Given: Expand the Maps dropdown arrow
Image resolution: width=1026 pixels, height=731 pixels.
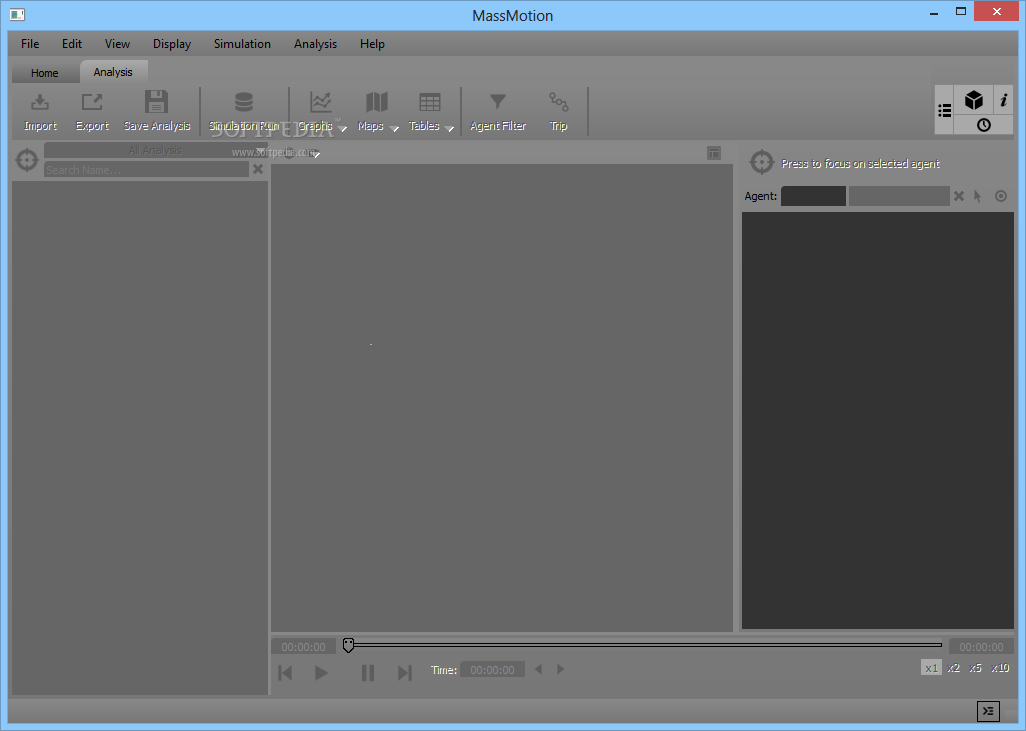Looking at the screenshot, I should [394, 128].
